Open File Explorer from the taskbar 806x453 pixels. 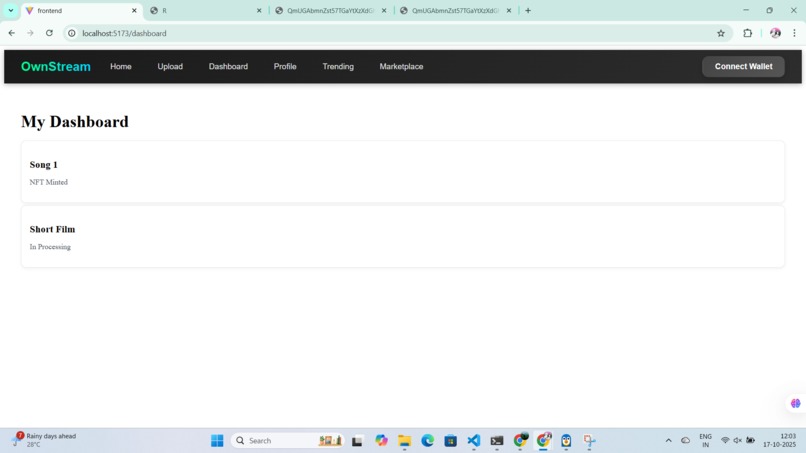pos(405,441)
